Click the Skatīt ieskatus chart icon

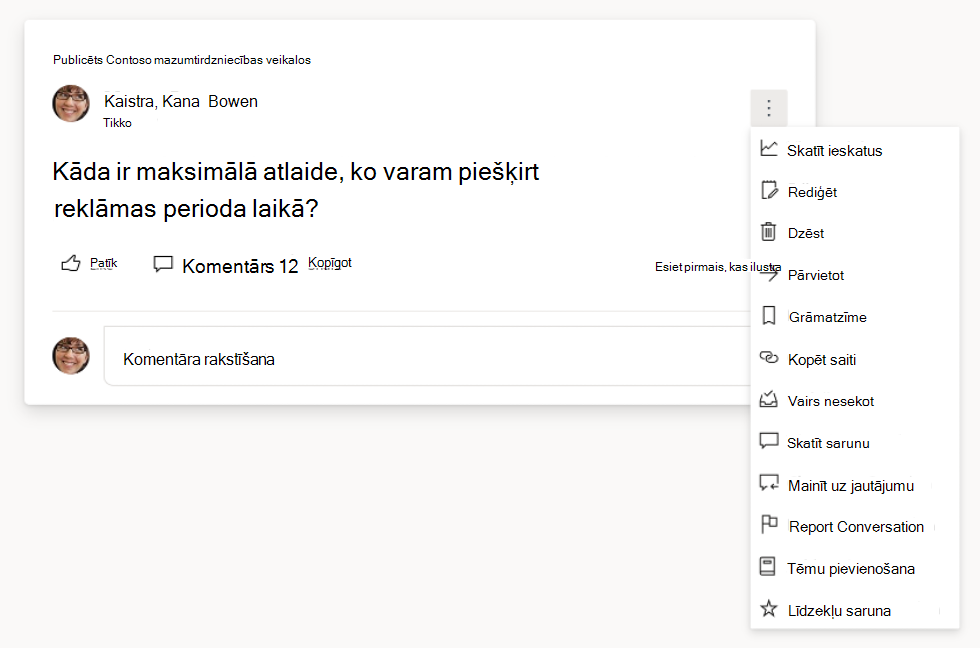click(769, 149)
